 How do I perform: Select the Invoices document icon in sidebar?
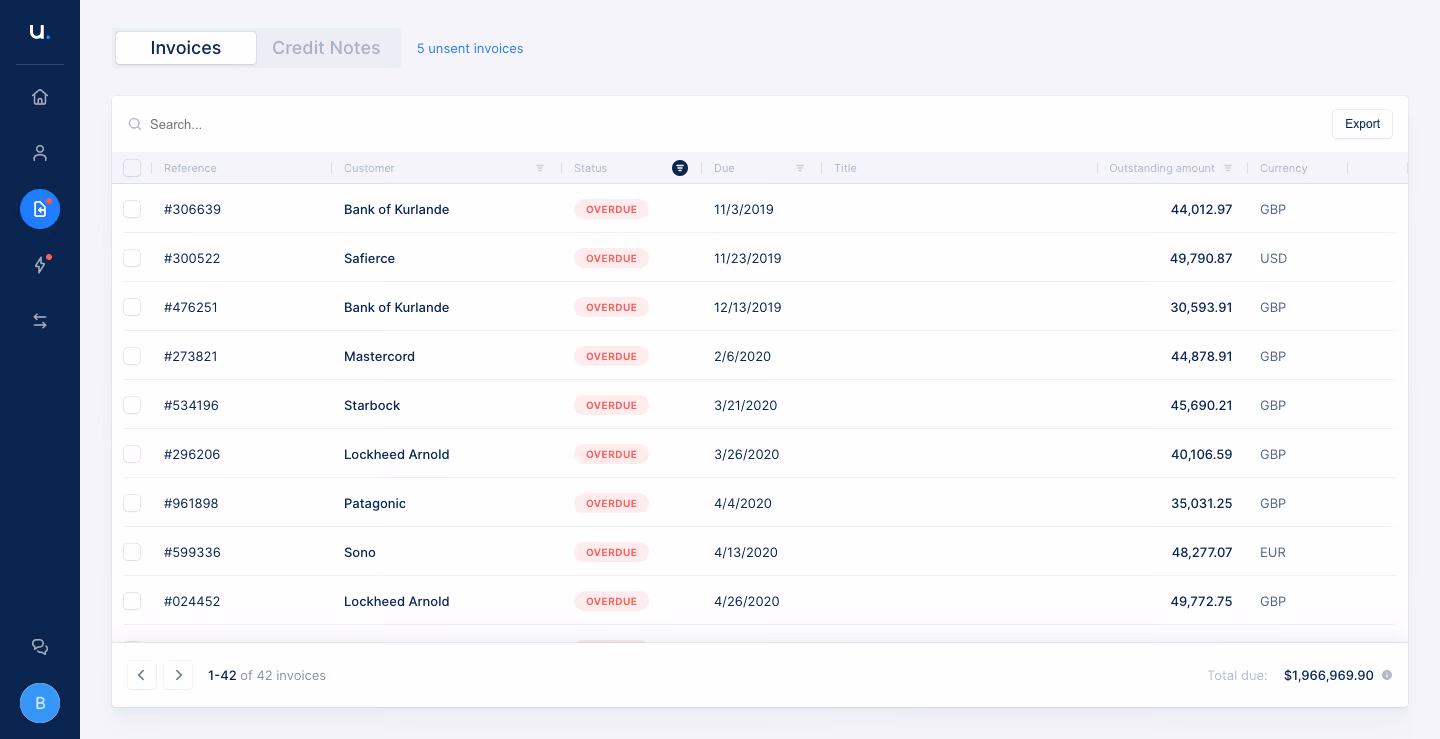click(x=40, y=209)
